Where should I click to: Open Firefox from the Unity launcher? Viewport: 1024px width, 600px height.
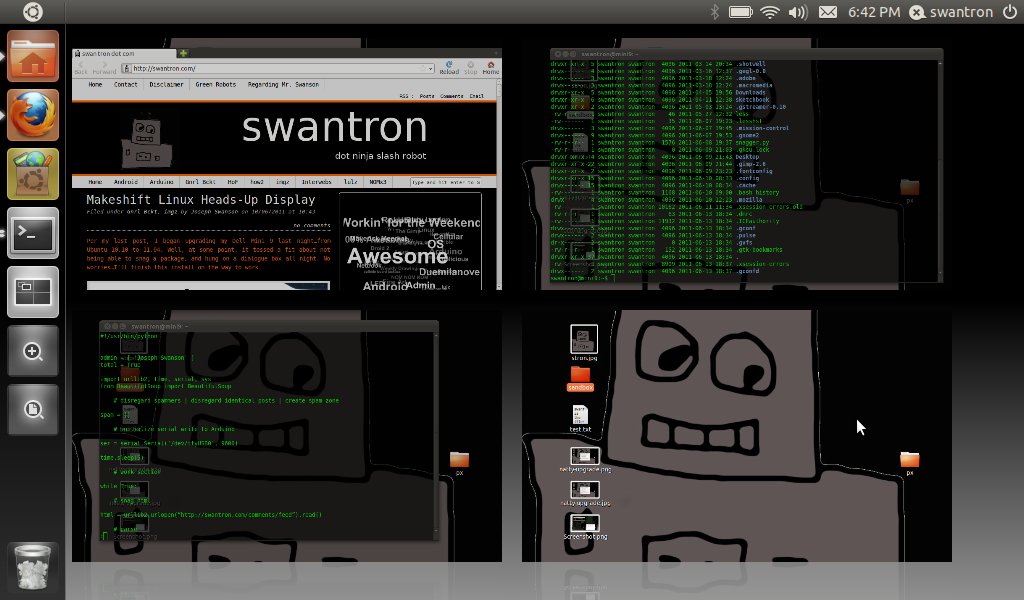pyautogui.click(x=33, y=113)
